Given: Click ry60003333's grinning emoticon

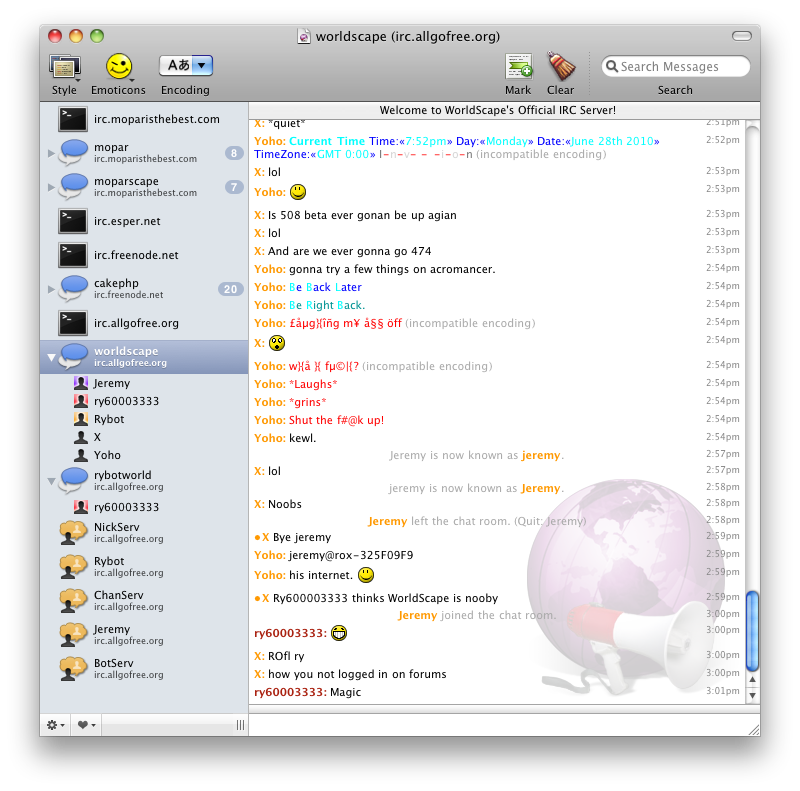Looking at the screenshot, I should [339, 633].
